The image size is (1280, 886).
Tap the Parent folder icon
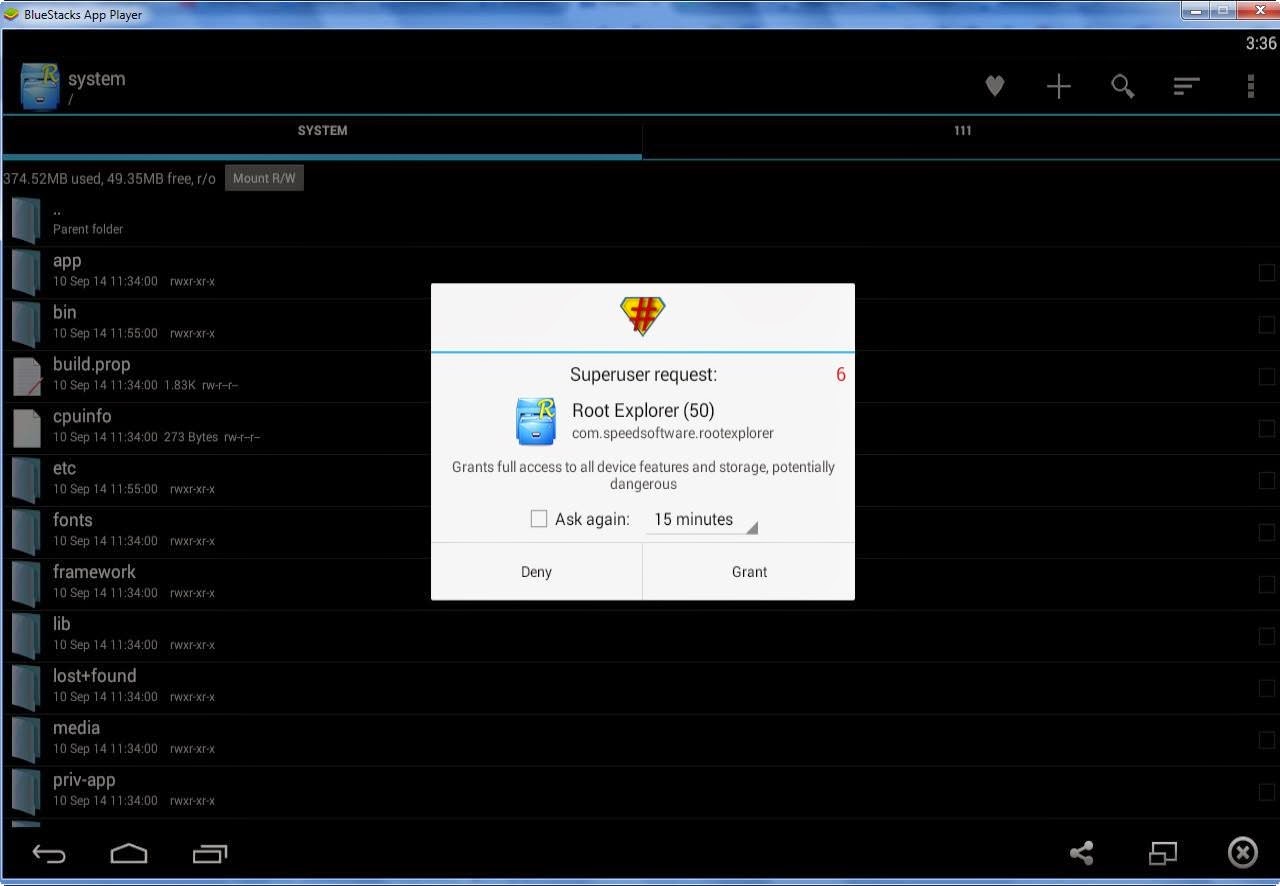[x=26, y=220]
